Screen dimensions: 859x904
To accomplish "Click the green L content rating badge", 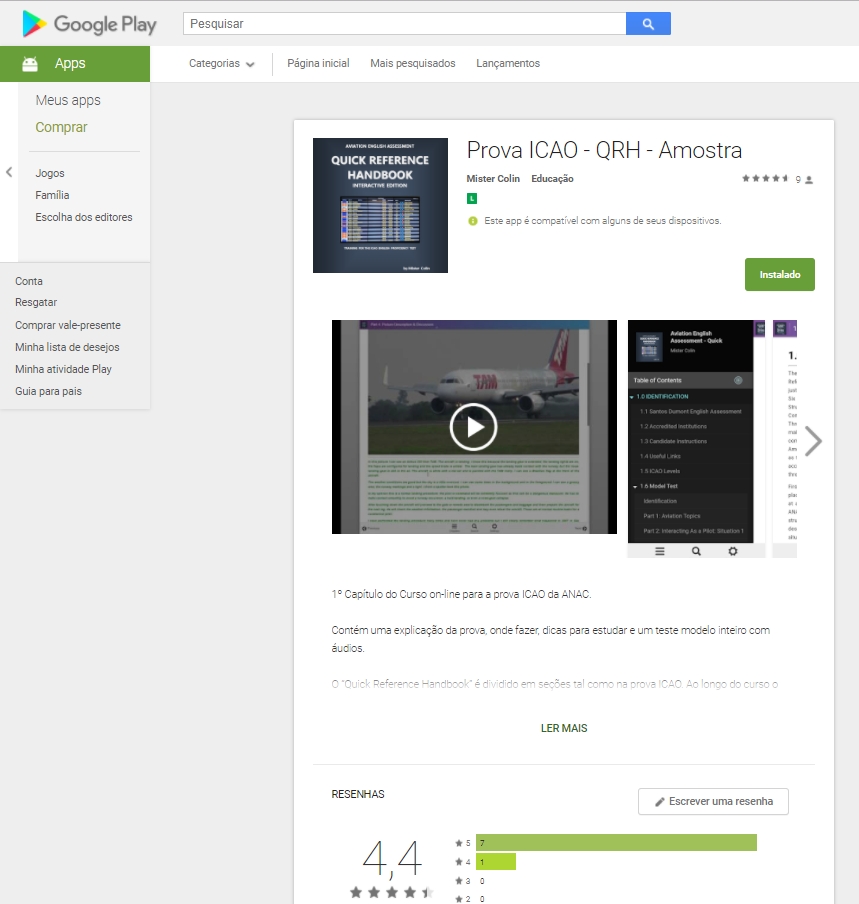I will [472, 198].
